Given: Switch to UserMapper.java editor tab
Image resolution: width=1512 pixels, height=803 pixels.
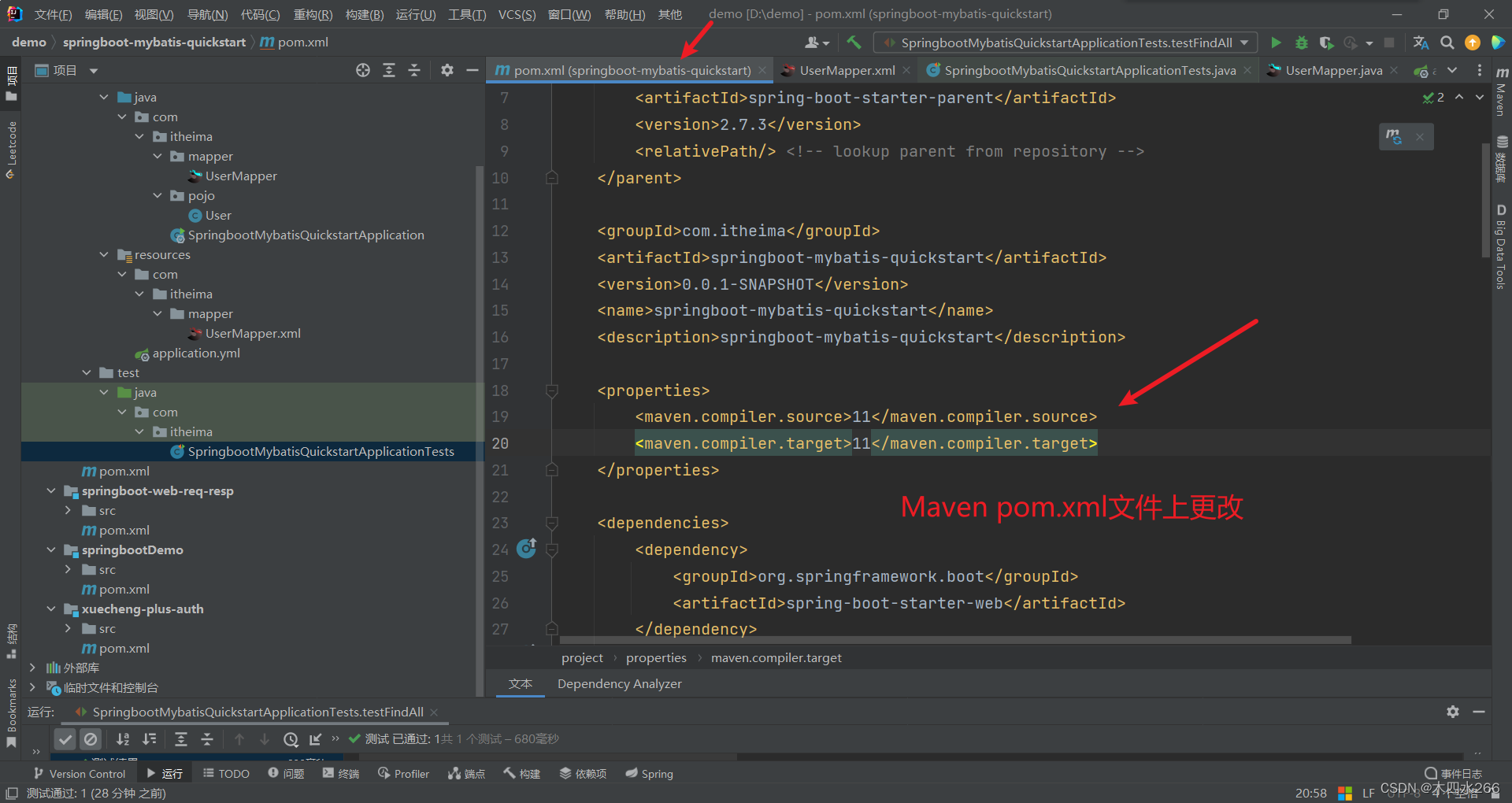Looking at the screenshot, I should (x=1333, y=70).
